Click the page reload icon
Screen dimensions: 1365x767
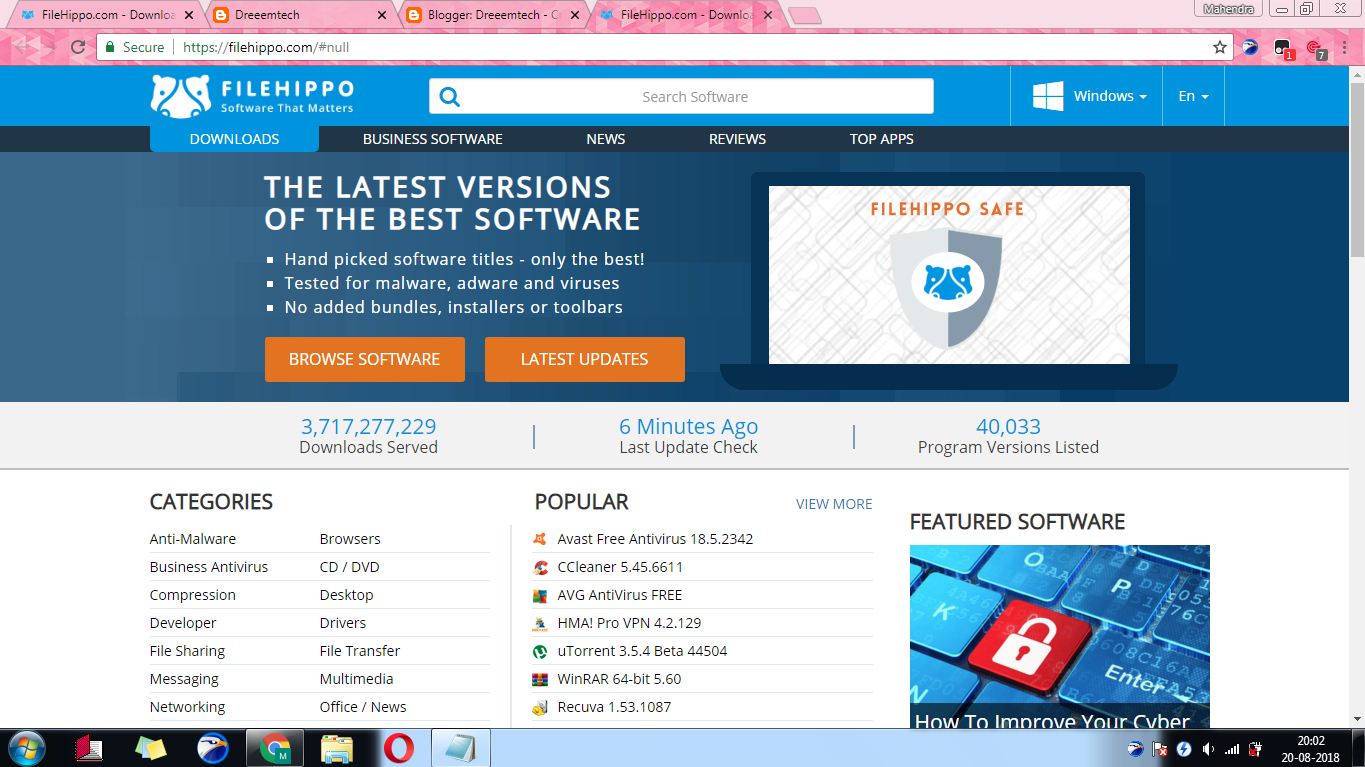[76, 46]
